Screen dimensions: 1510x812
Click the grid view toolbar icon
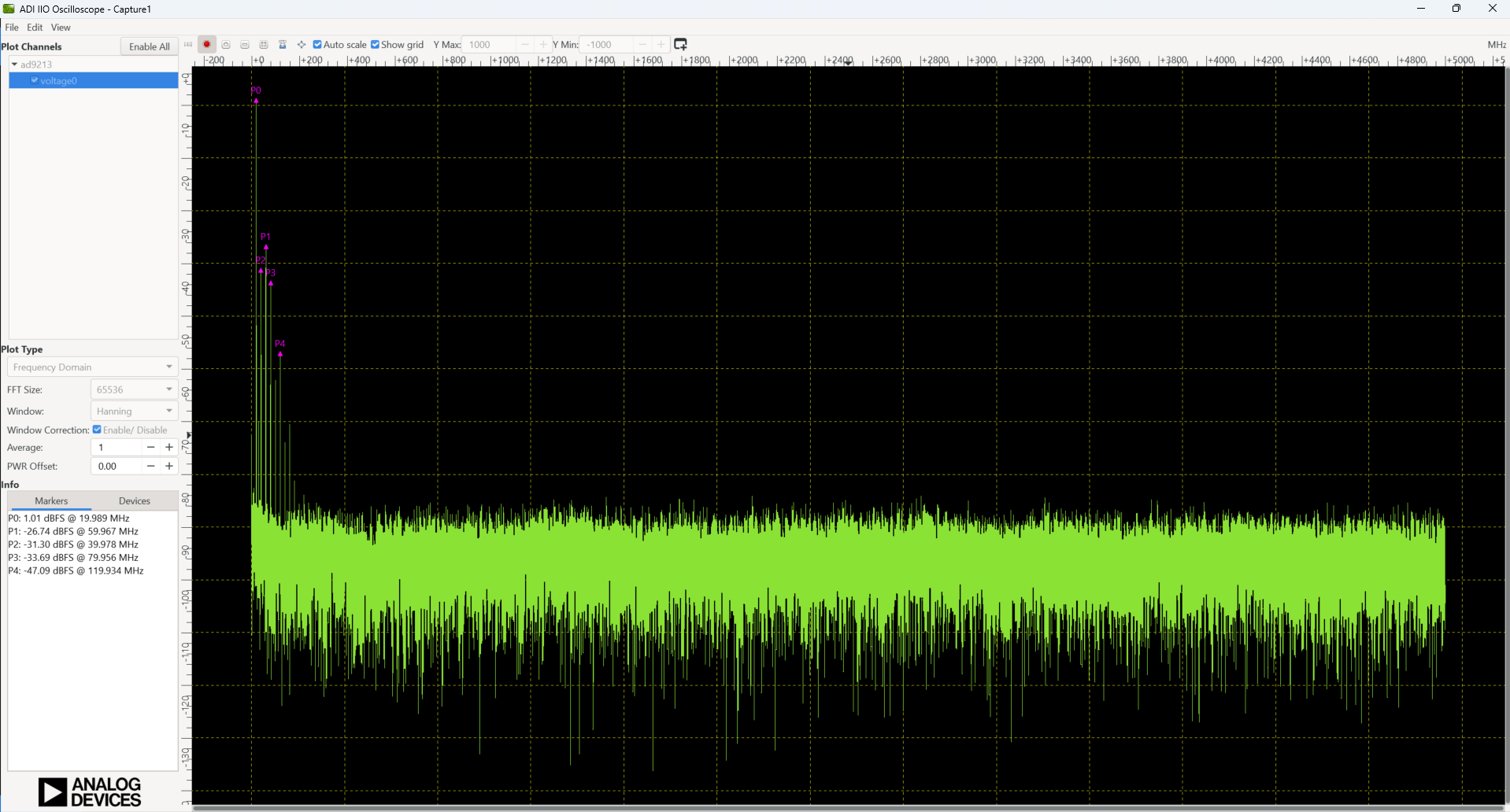coord(263,44)
